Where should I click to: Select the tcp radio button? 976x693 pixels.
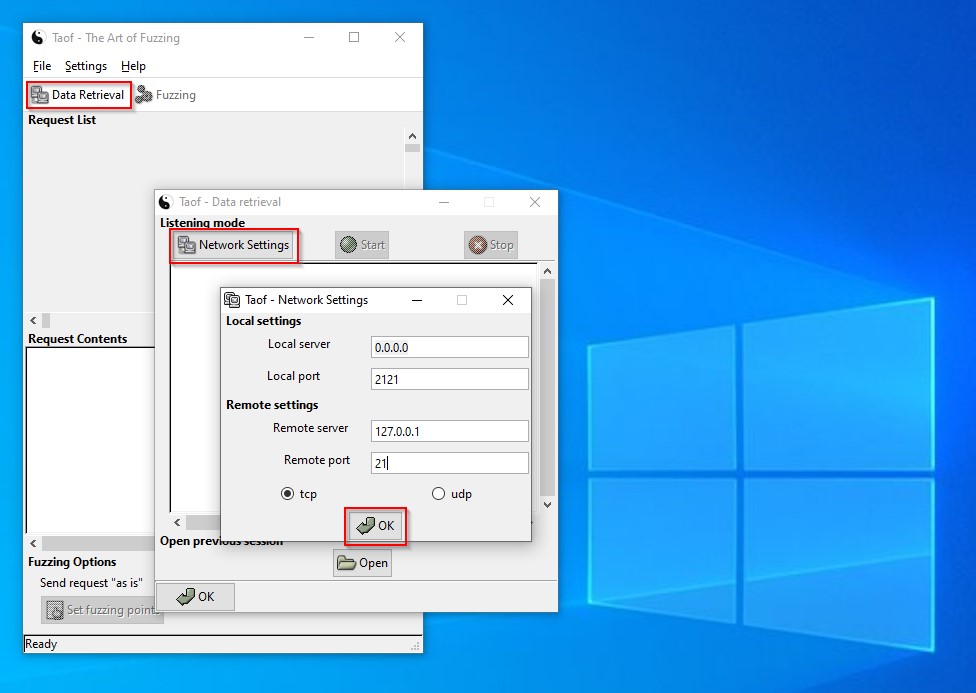[x=288, y=494]
